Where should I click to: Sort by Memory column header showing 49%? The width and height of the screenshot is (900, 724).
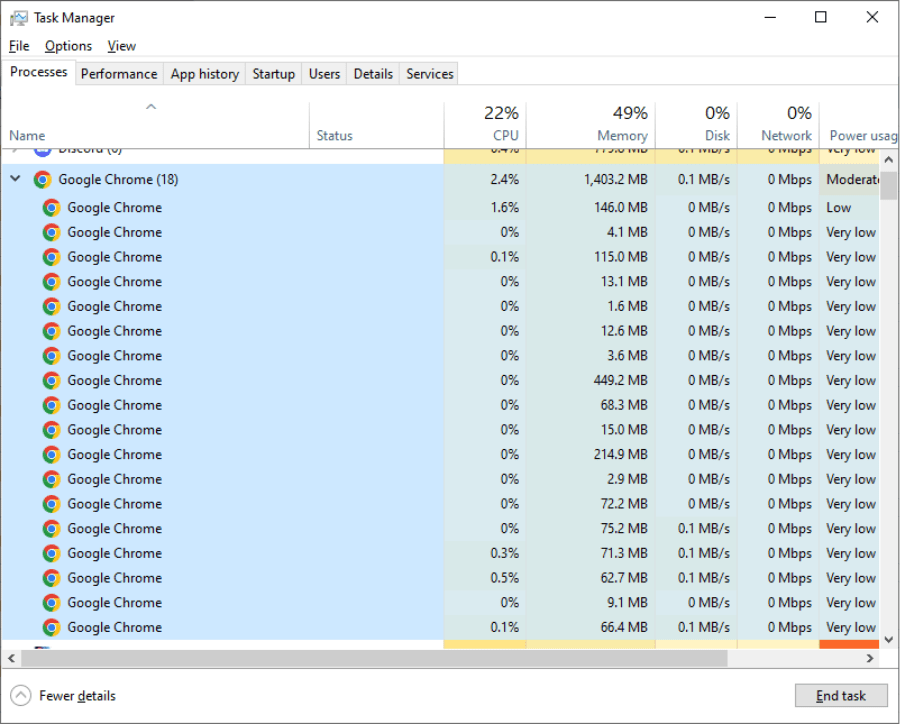[x=591, y=125]
